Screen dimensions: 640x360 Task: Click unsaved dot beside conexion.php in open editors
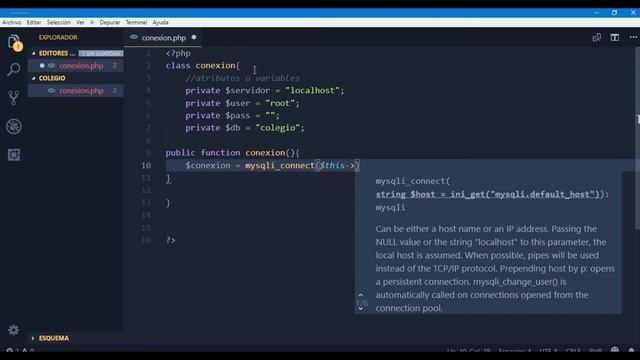pos(42,66)
